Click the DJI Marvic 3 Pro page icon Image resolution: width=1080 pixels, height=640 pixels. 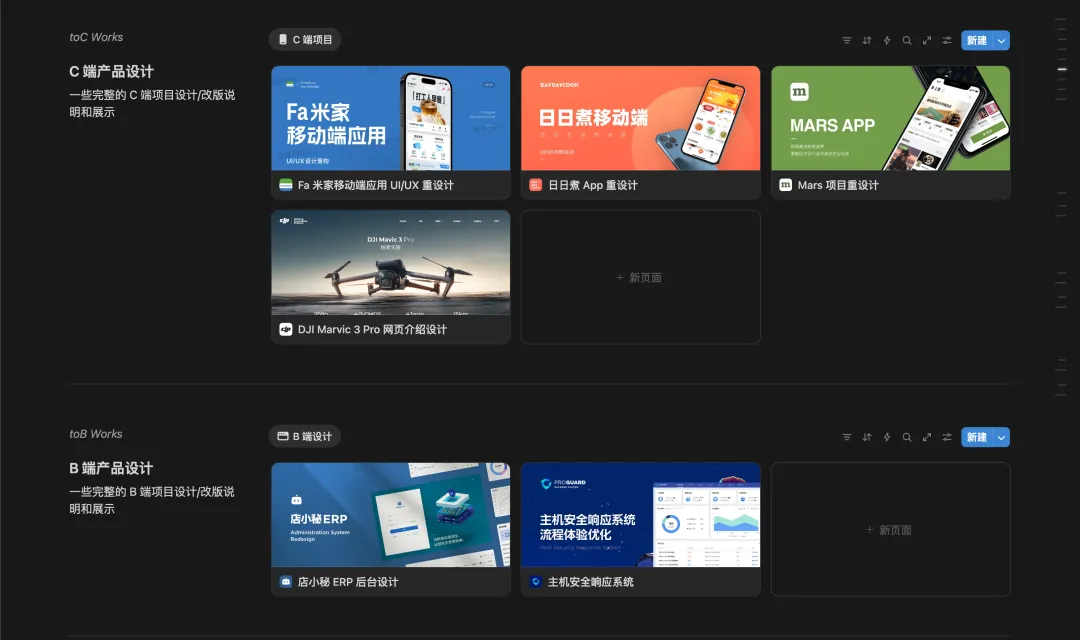(x=285, y=330)
